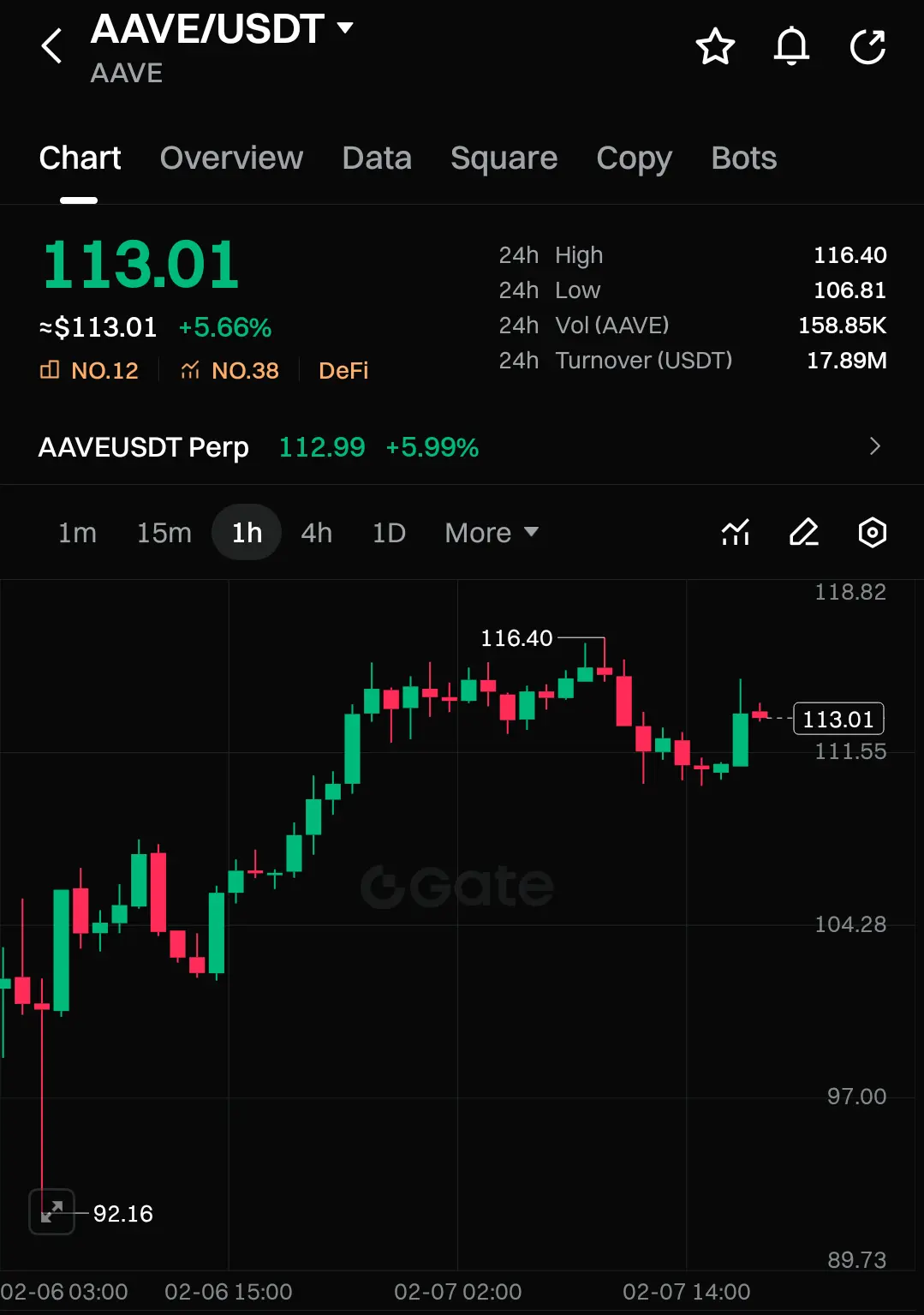Tap the 24h Vol value 158.85K
The width and height of the screenshot is (924, 1315).
842,326
